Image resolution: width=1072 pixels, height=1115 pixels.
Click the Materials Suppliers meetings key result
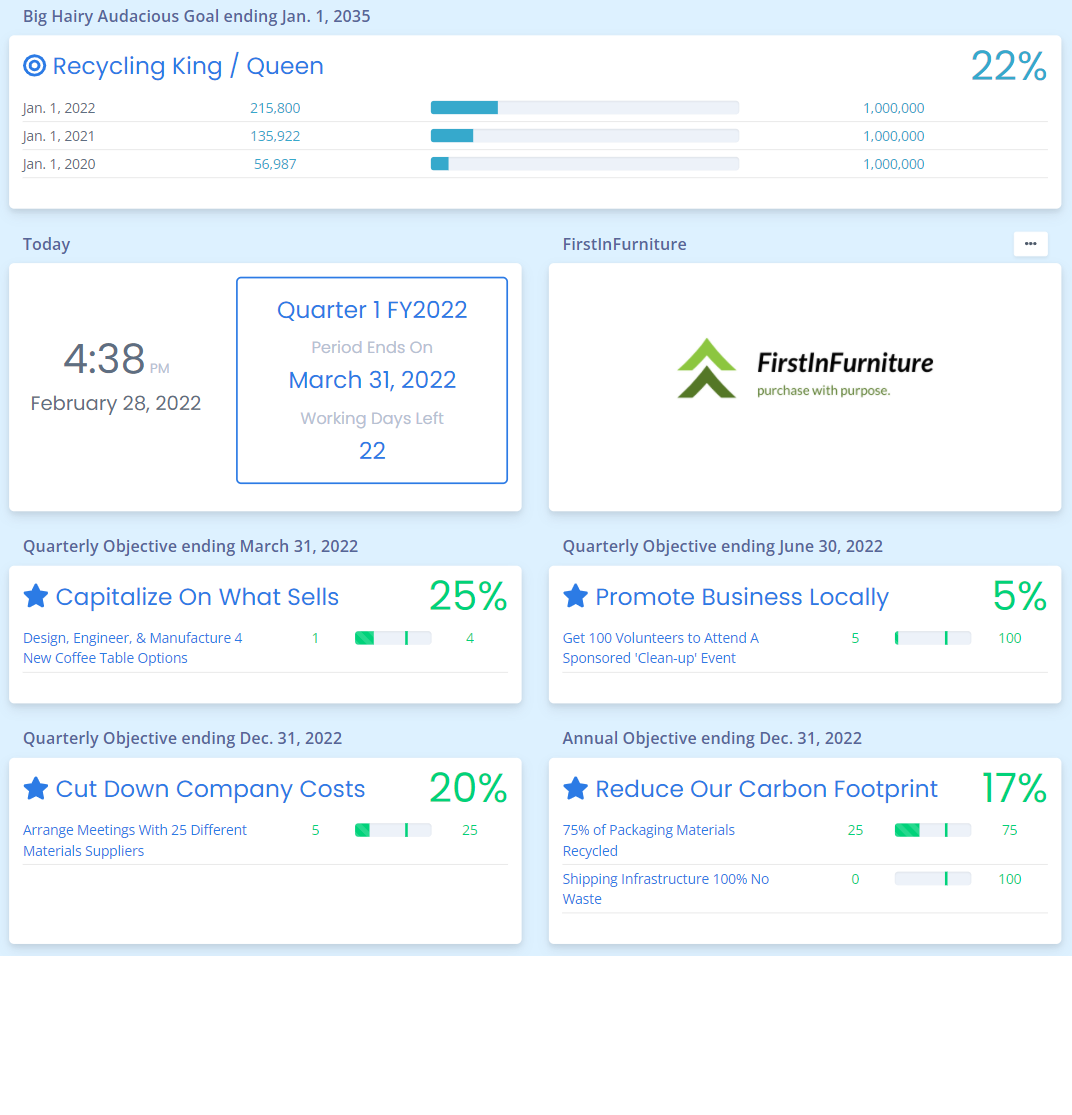[x=134, y=840]
